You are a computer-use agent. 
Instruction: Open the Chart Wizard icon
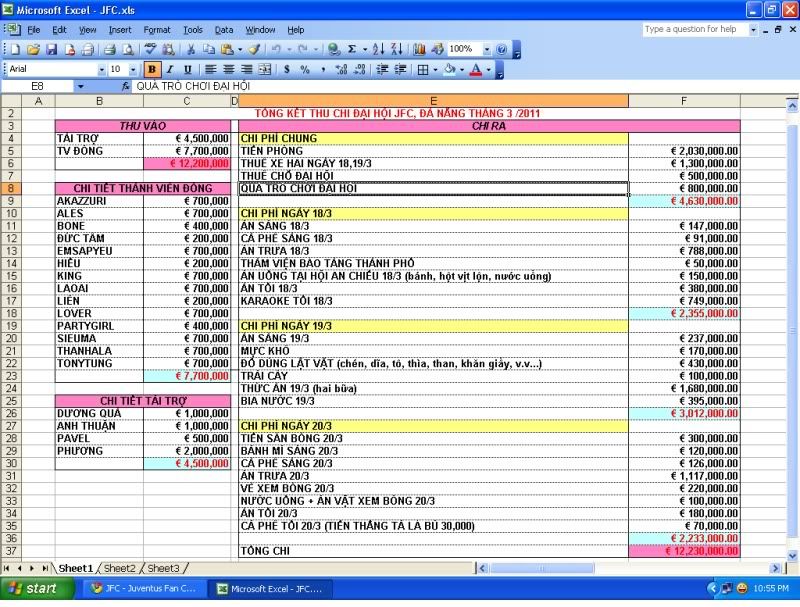pos(420,49)
